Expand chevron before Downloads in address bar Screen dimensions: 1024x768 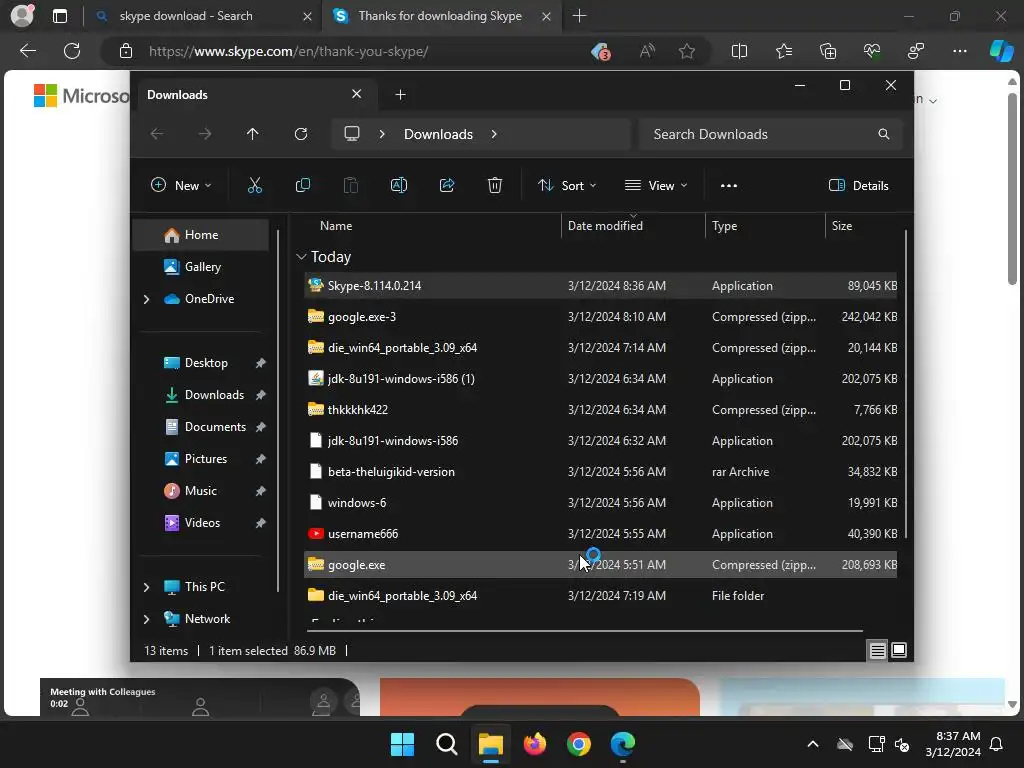(382, 134)
